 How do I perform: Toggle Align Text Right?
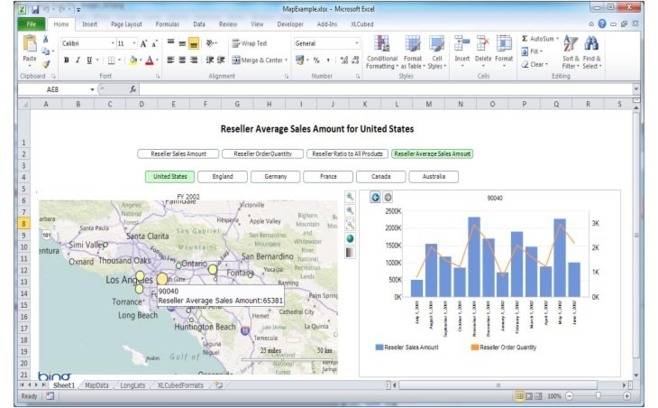pos(193,60)
